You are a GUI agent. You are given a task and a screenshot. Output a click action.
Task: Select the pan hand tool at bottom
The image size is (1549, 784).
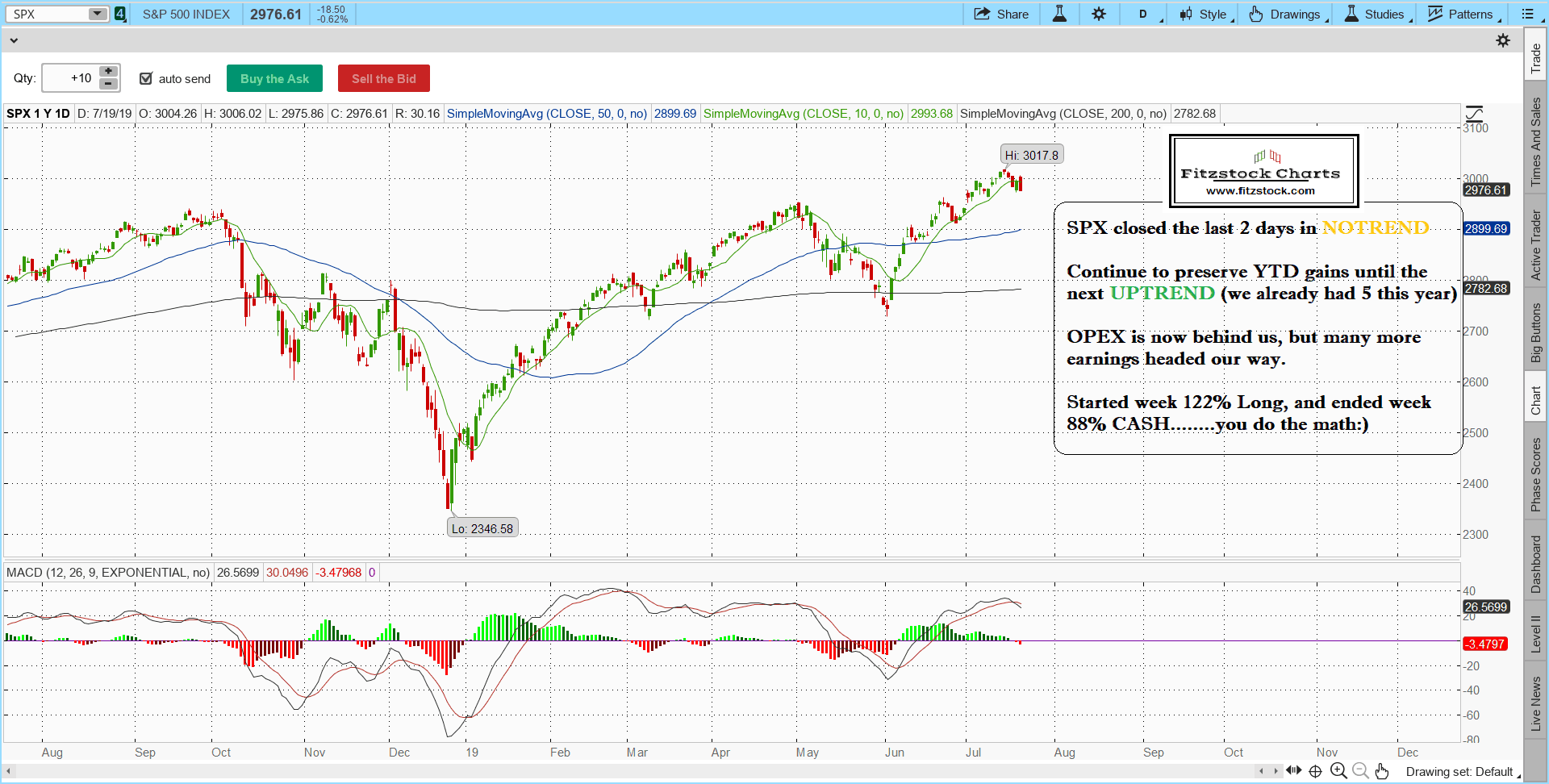tap(1382, 771)
